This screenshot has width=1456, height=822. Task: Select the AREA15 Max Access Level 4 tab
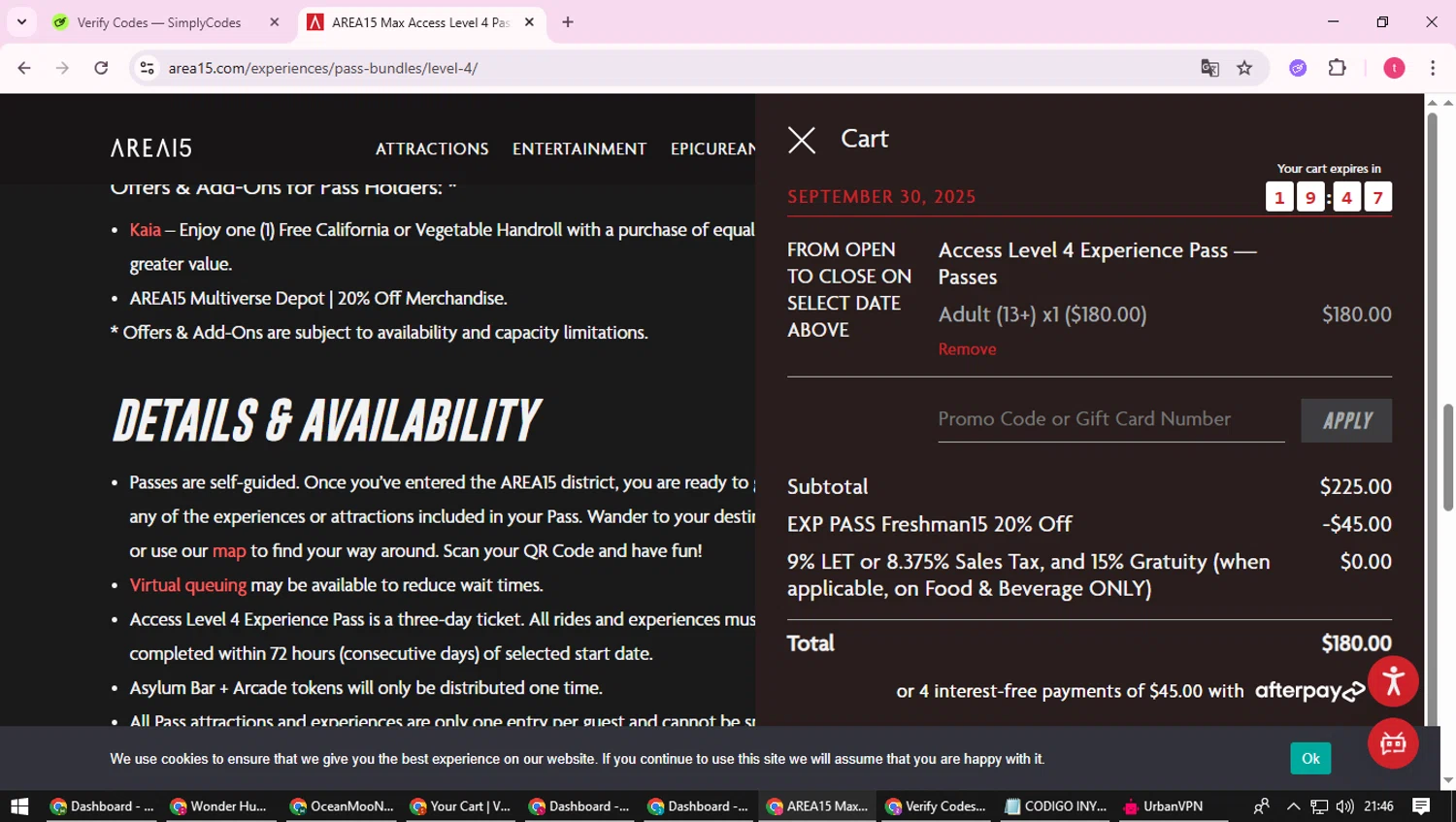(419, 22)
